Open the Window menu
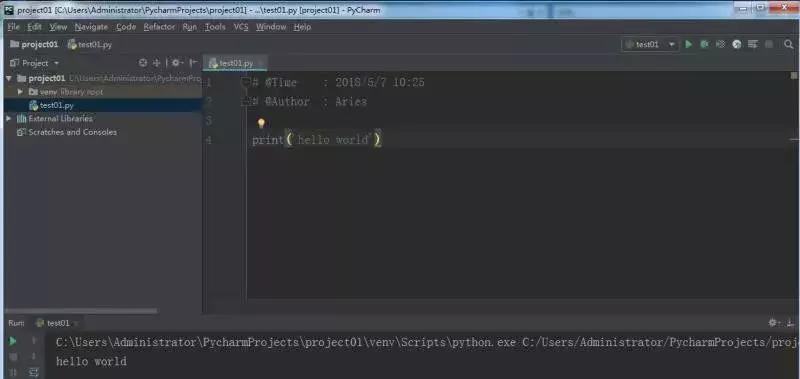This screenshot has width=800, height=379. (x=271, y=27)
